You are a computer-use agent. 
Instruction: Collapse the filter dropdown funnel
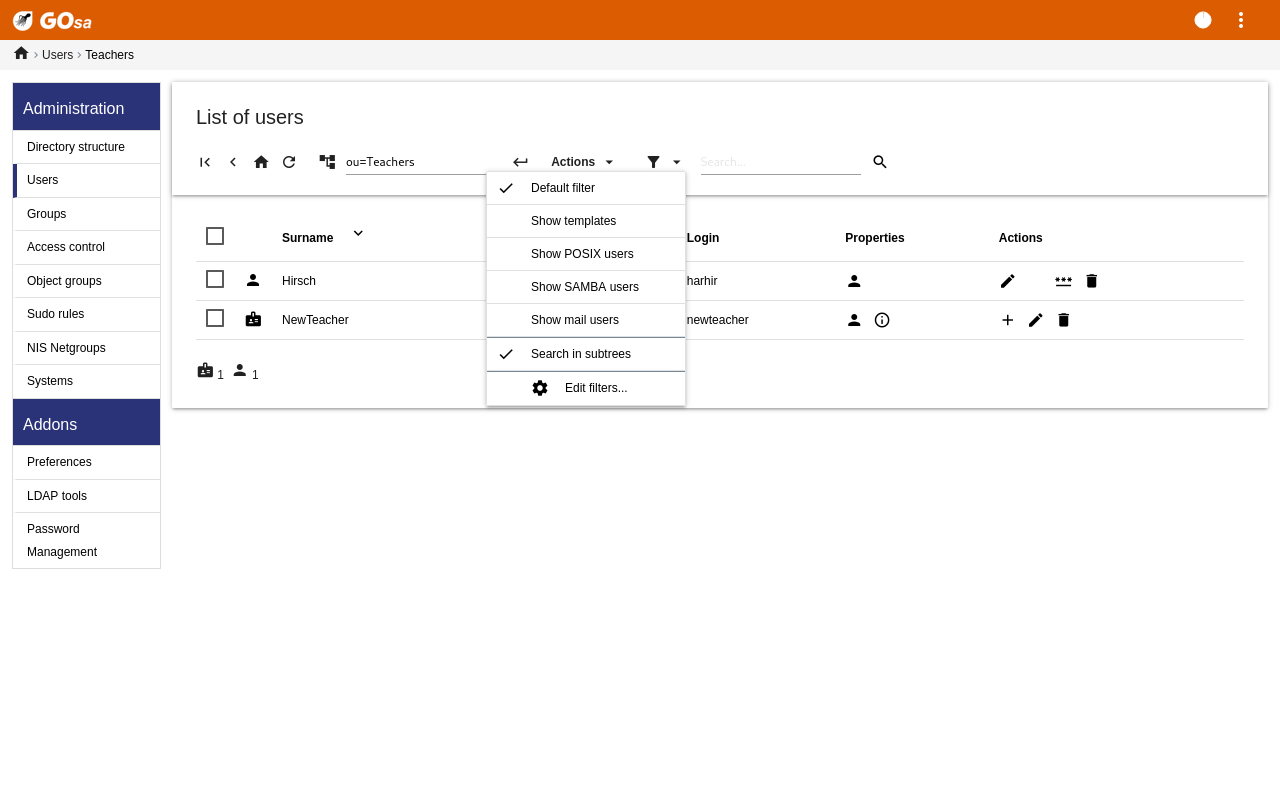pos(663,162)
